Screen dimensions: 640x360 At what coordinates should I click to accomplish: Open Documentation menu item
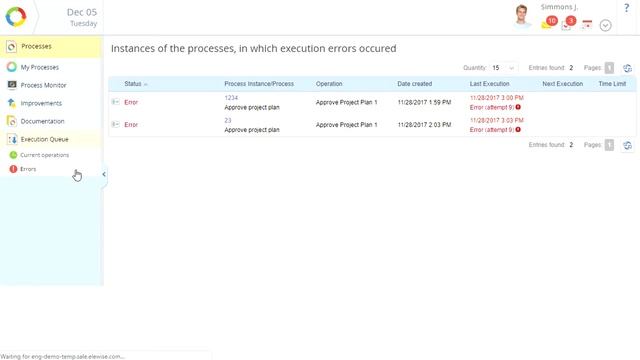pos(42,121)
